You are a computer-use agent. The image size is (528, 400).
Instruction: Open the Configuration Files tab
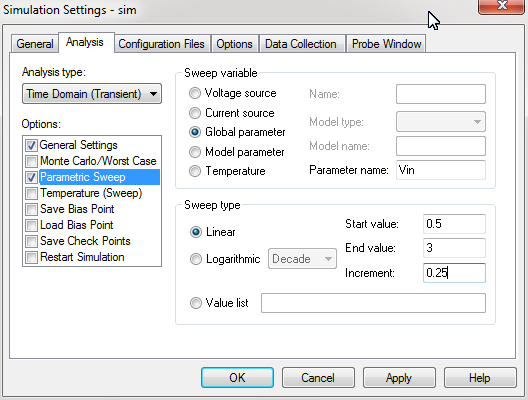click(161, 44)
